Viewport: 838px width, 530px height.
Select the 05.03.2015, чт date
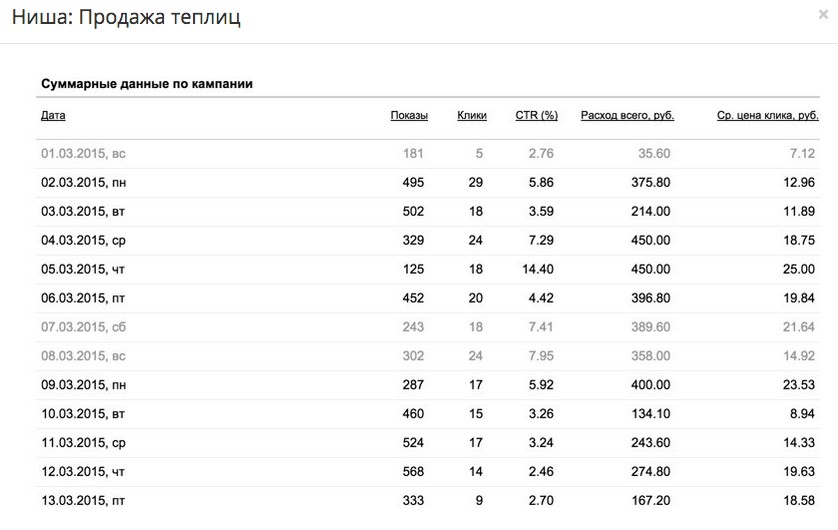[83, 269]
